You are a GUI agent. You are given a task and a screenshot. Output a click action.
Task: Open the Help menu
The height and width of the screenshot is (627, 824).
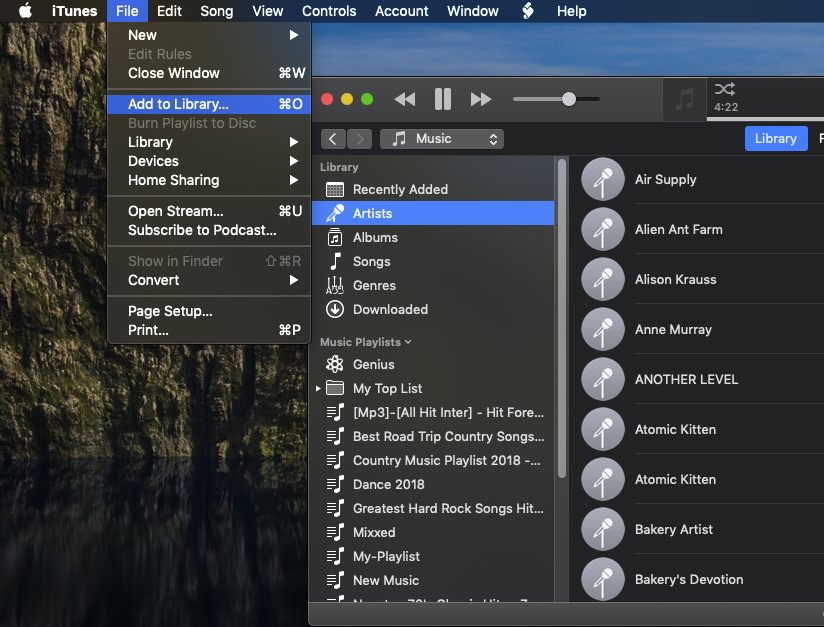click(571, 11)
